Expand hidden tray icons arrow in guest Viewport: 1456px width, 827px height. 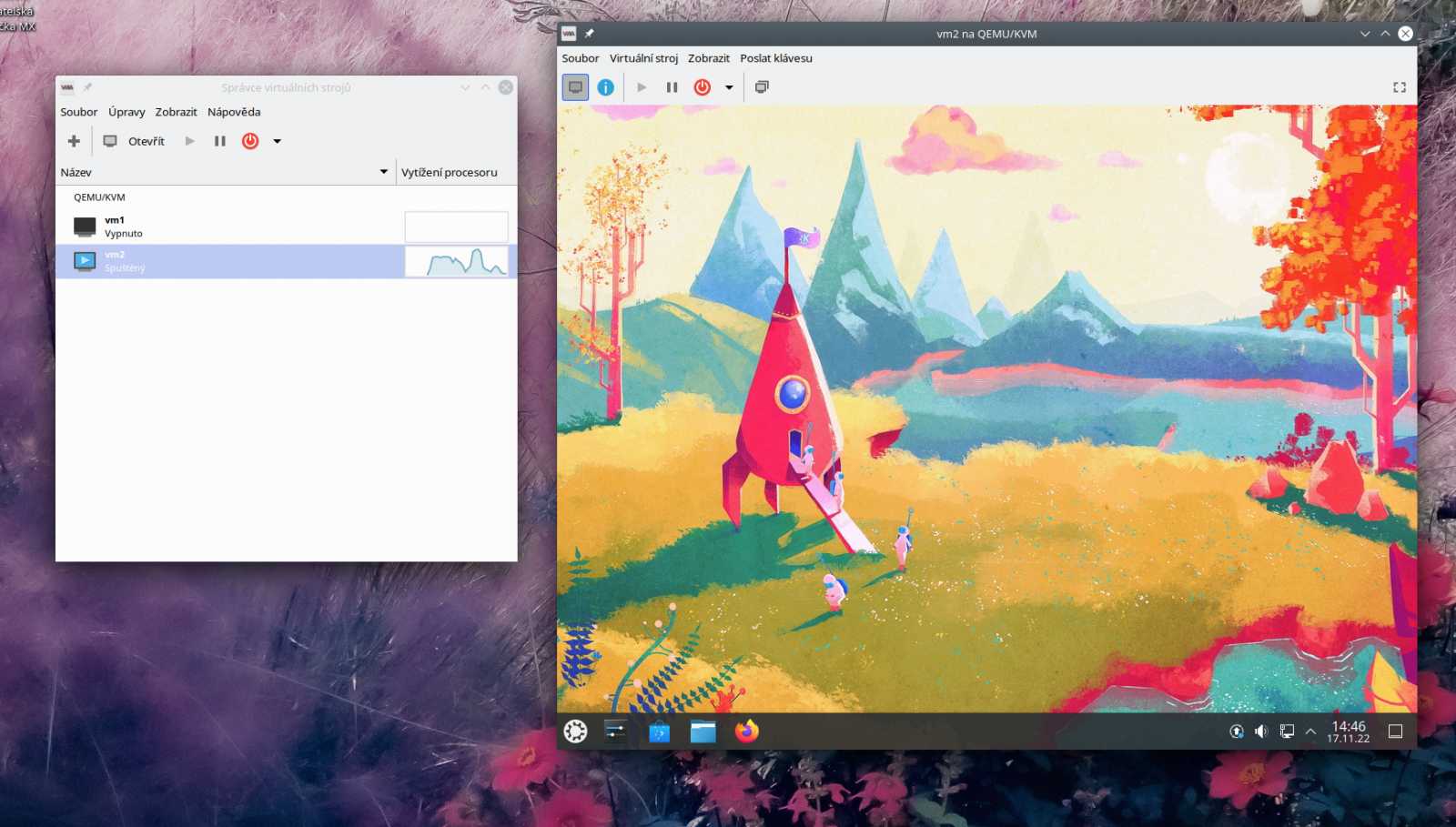point(1310,731)
